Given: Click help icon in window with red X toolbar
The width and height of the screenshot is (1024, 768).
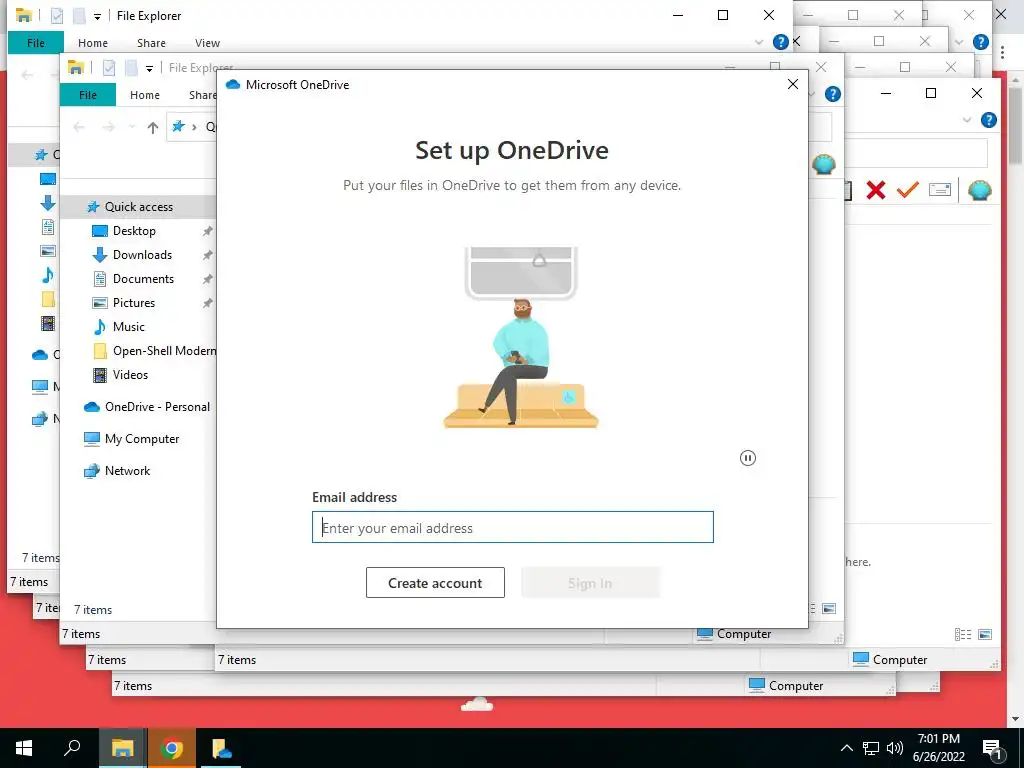Looking at the screenshot, I should (989, 120).
